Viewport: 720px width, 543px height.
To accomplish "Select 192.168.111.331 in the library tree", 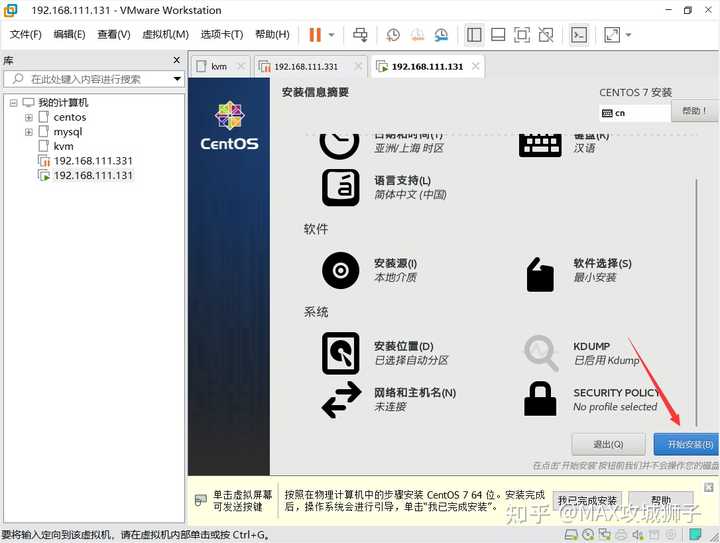I will coord(93,161).
